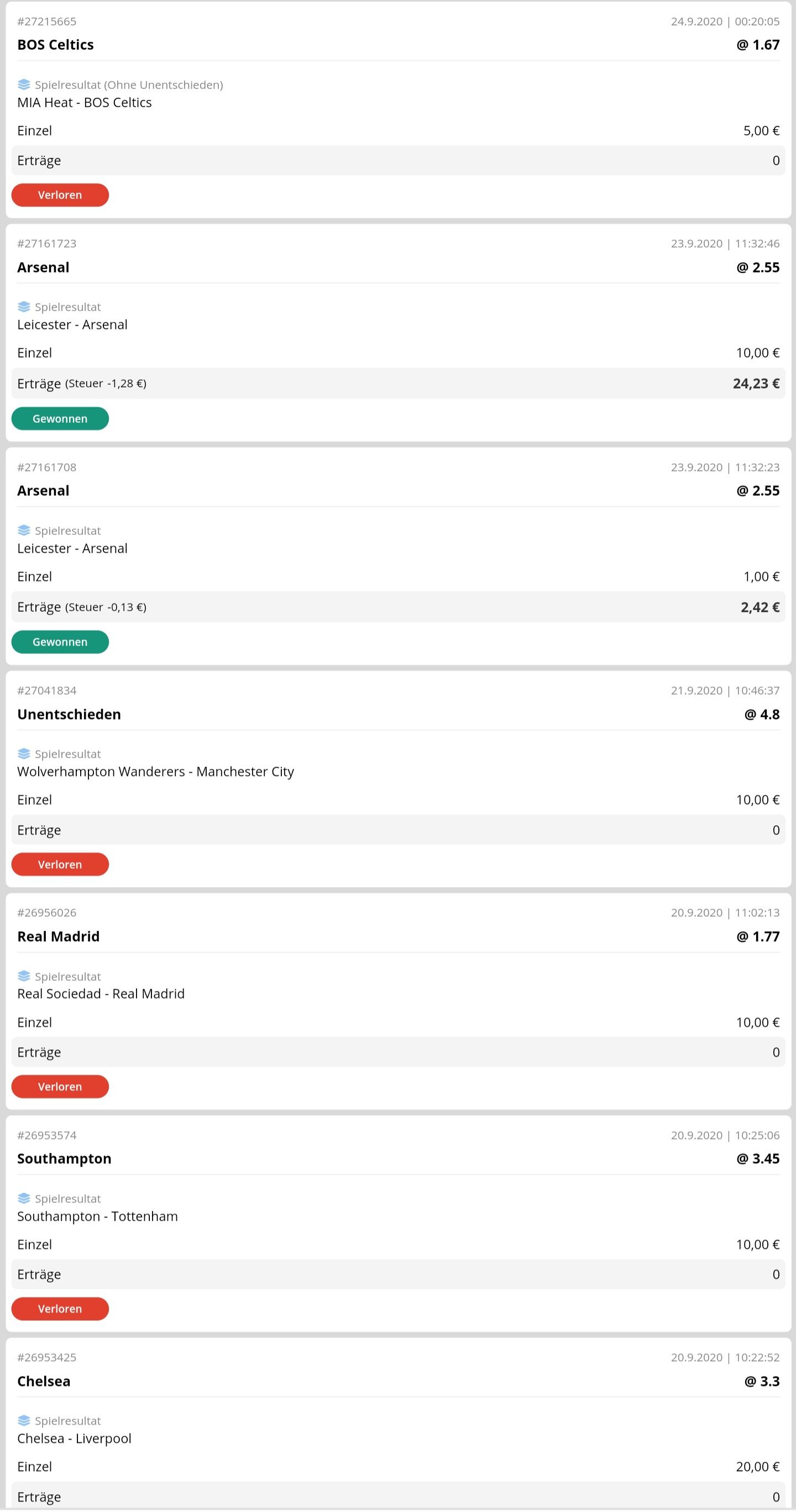796x1512 pixels.
Task: Click layers icon above Wolverhampton Wanderers match
Action: pyautogui.click(x=24, y=754)
